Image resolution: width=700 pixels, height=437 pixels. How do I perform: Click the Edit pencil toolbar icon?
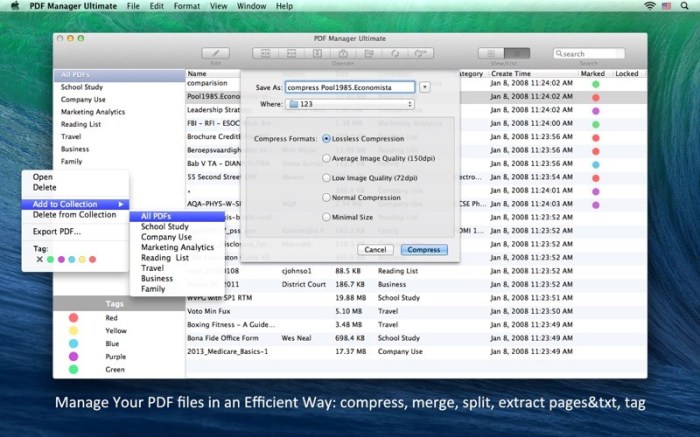pyautogui.click(x=216, y=54)
